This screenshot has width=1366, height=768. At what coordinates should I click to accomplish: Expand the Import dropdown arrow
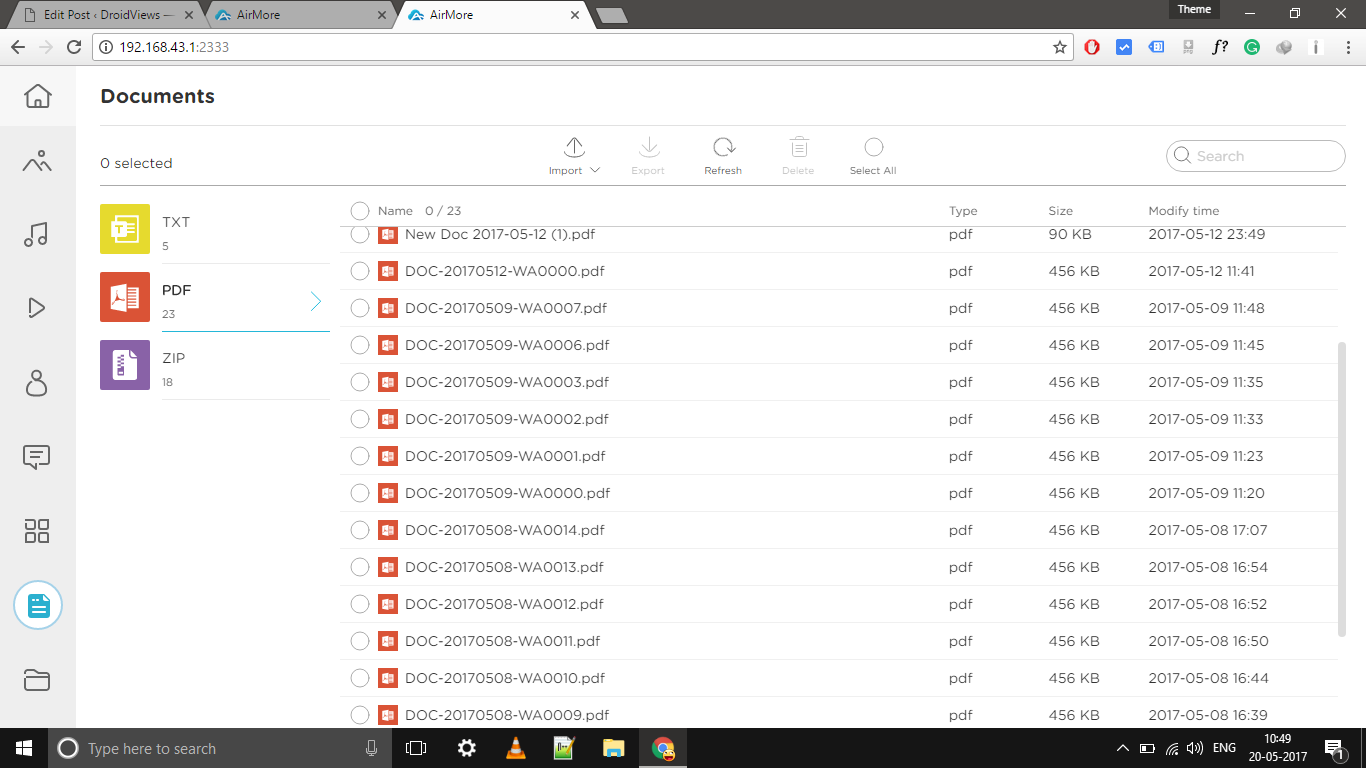click(595, 170)
